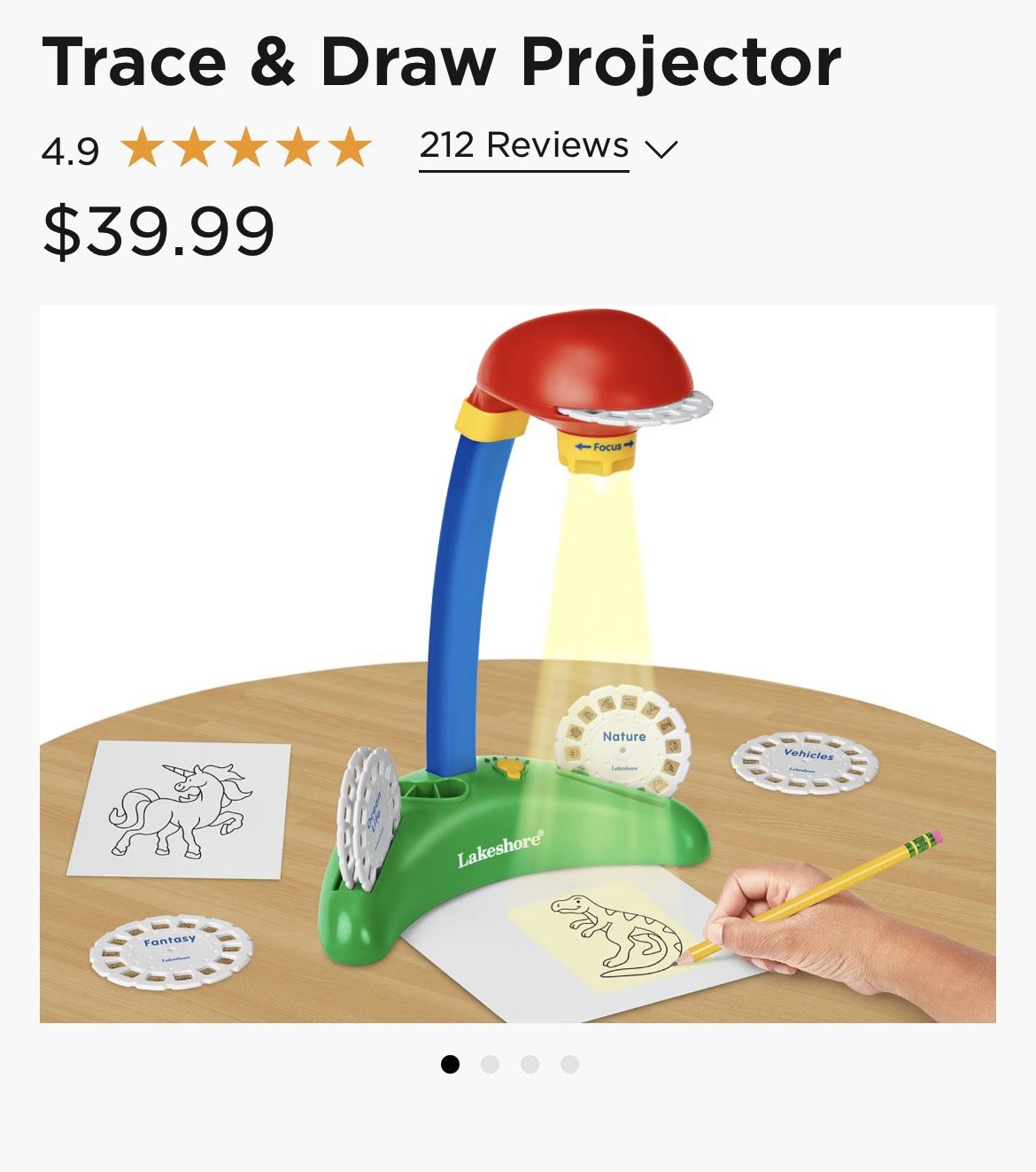The width and height of the screenshot is (1036, 1172).
Task: Click the 4.9 rating number
Action: pyautogui.click(x=70, y=151)
